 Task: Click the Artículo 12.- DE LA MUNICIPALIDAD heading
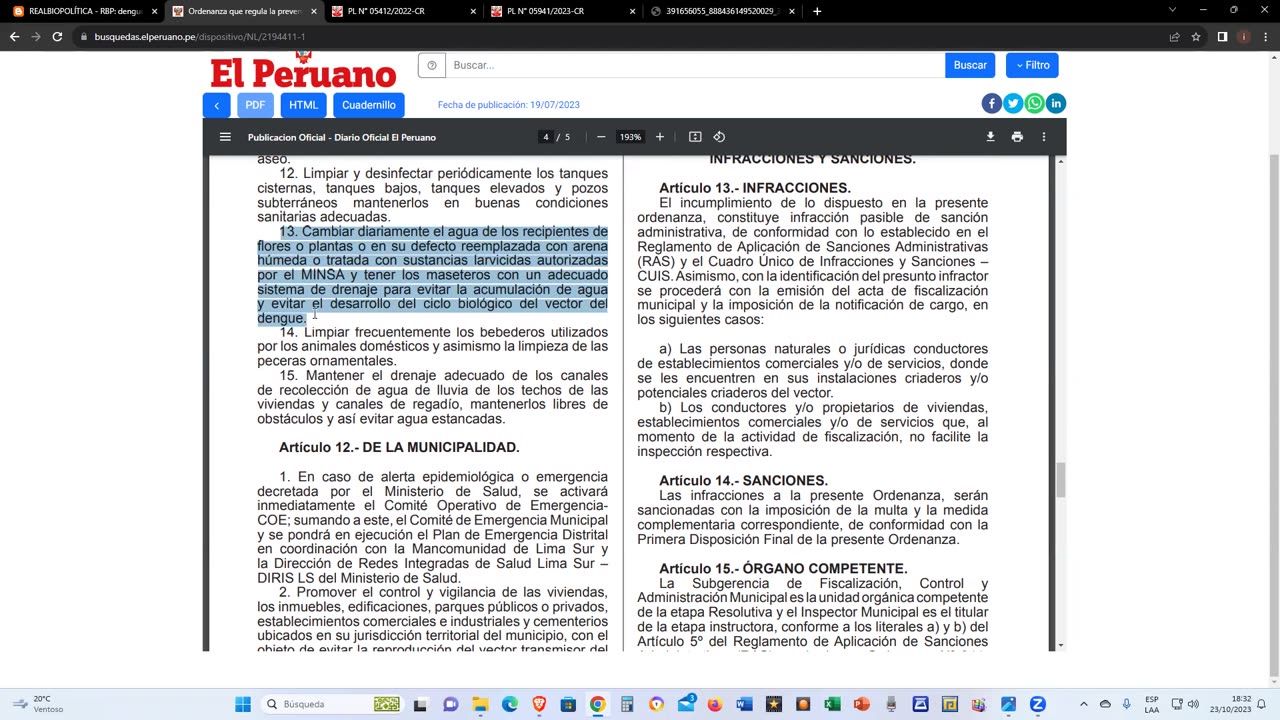coord(399,447)
